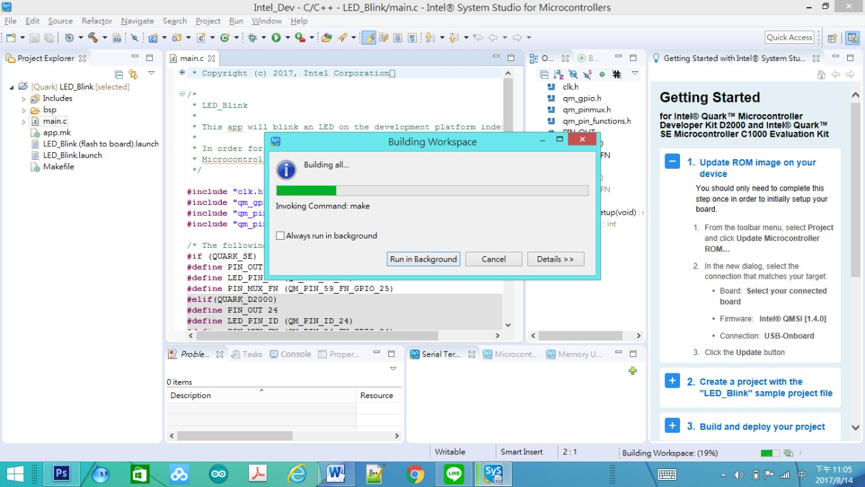865x487 pixels.
Task: Select app.mk in Project Explorer
Action: [x=57, y=132]
